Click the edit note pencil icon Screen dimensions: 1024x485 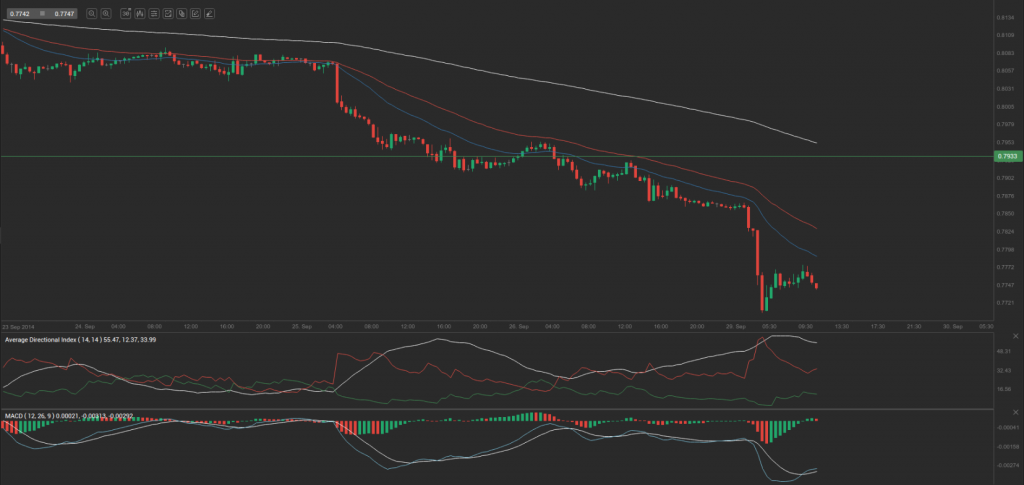tap(195, 13)
